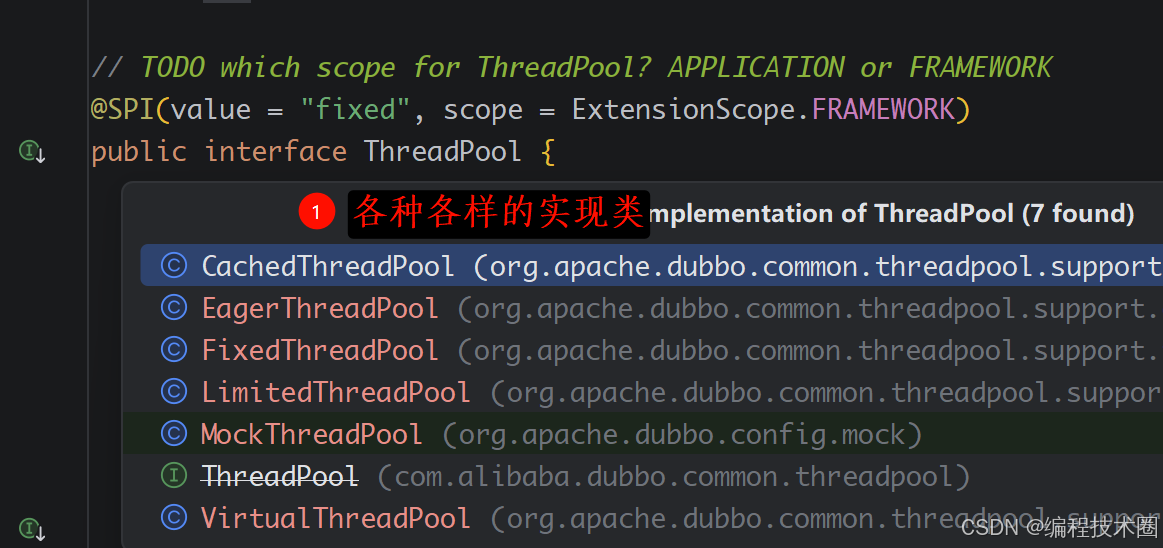Click class icon next to CachedThreadPool
The width and height of the screenshot is (1163, 548).
click(x=174, y=265)
